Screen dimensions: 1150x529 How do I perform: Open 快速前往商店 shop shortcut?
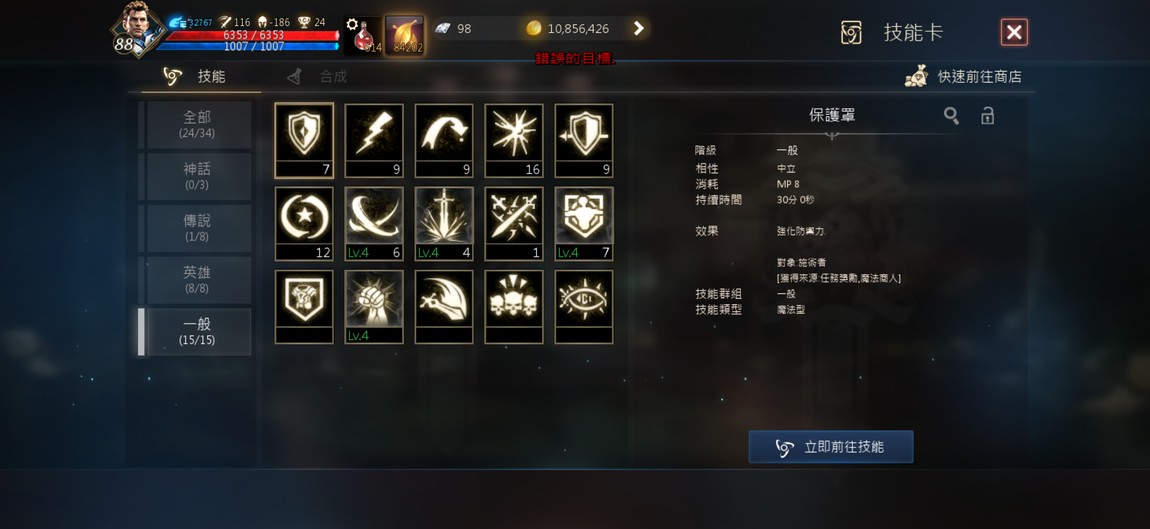point(963,76)
